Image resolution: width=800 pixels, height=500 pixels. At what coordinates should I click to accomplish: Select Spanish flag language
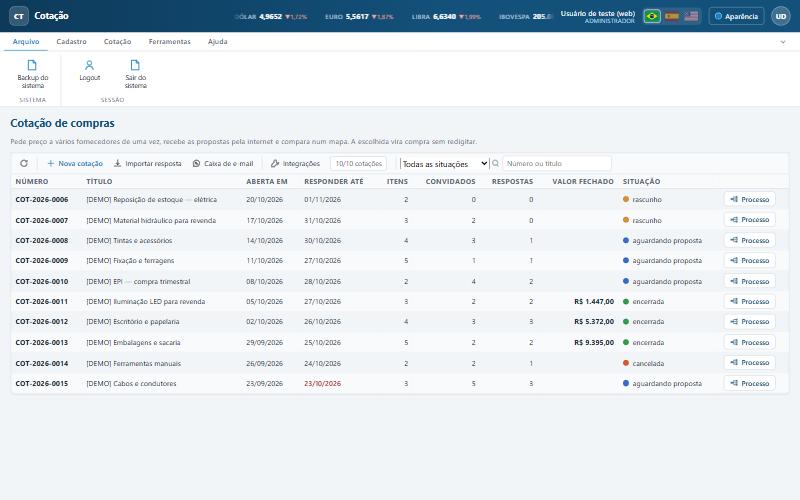point(671,16)
